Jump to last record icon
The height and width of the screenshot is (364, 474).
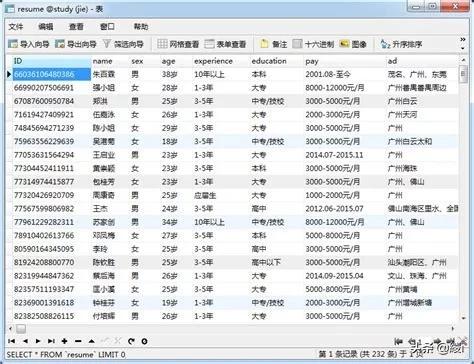tap(51, 341)
